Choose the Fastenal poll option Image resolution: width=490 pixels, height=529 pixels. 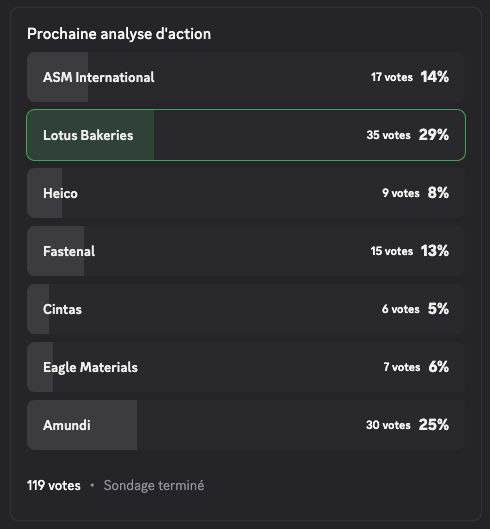[246, 251]
